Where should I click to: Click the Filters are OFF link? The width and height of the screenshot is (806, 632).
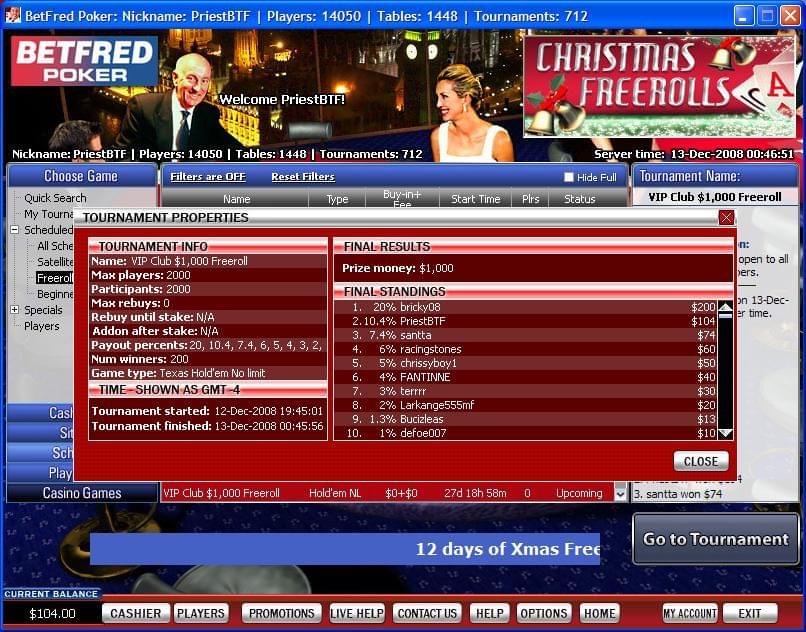208,177
